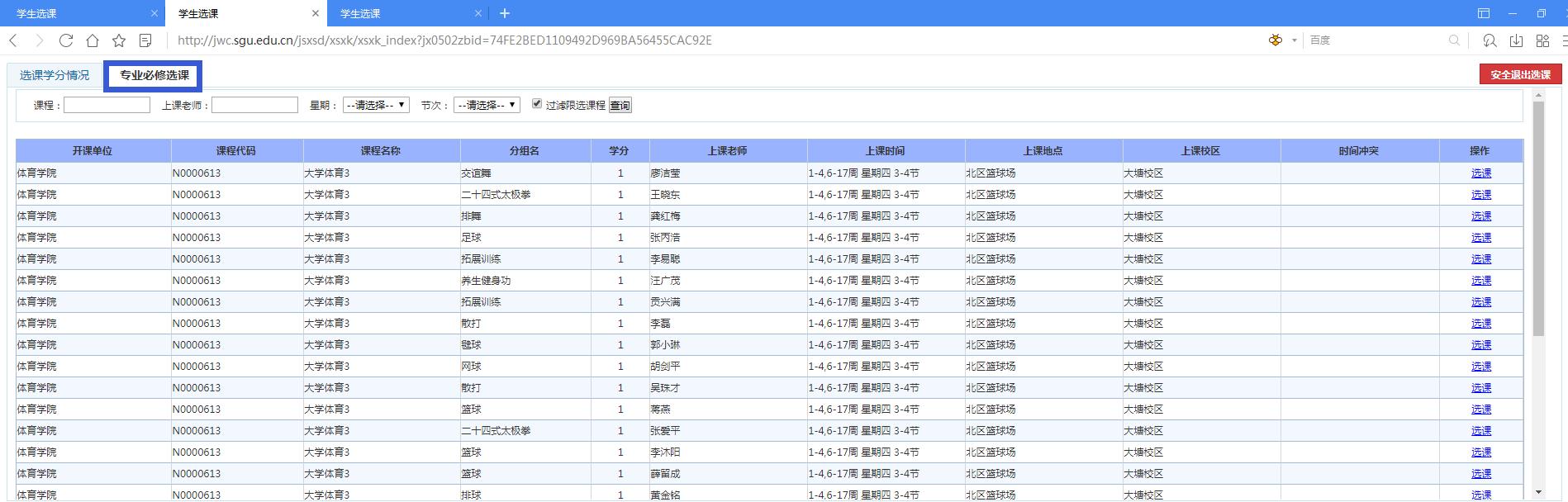
Task: Open the 星期 dropdown
Action: click(376, 105)
